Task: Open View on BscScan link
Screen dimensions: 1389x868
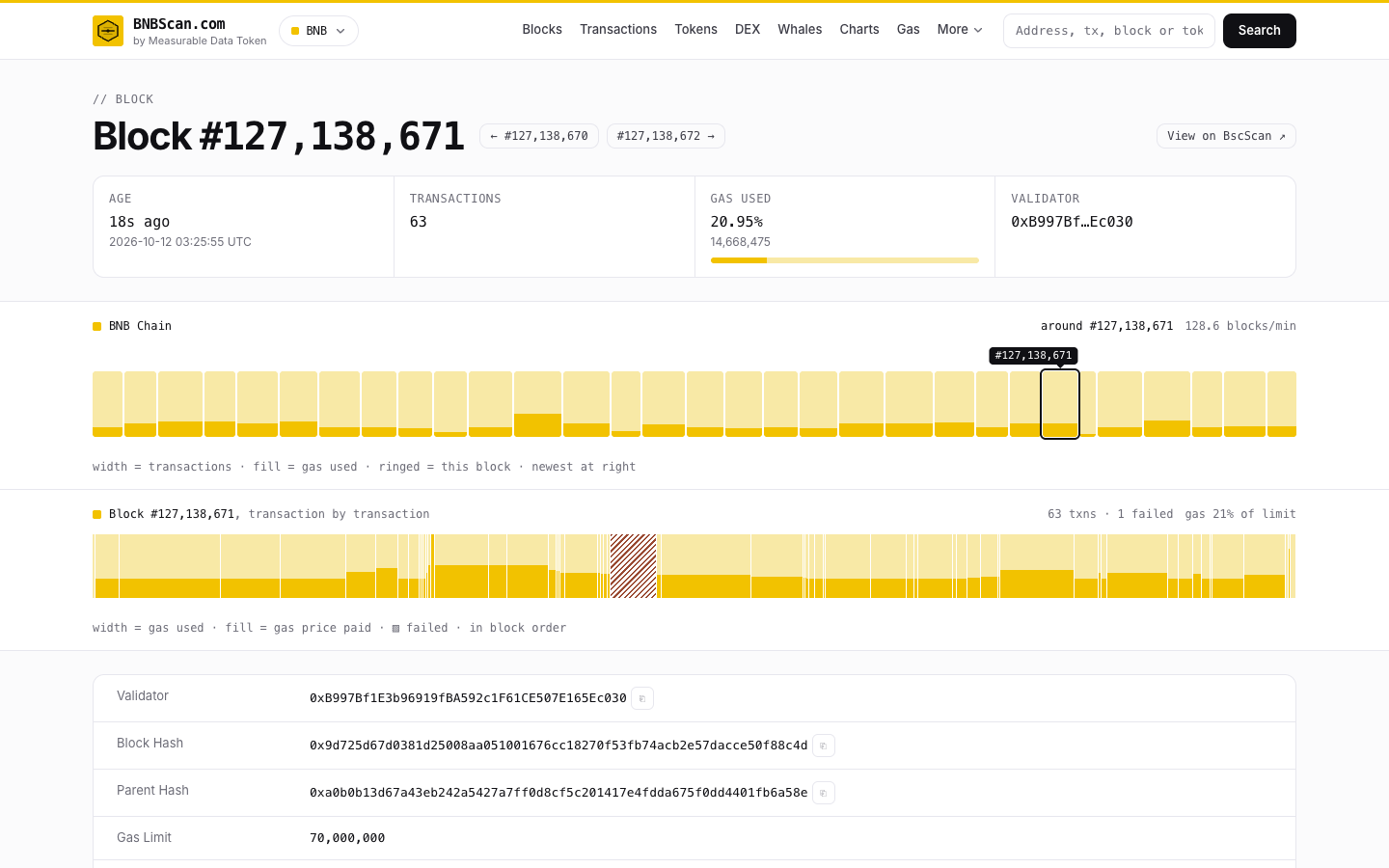Action: [x=1226, y=136]
